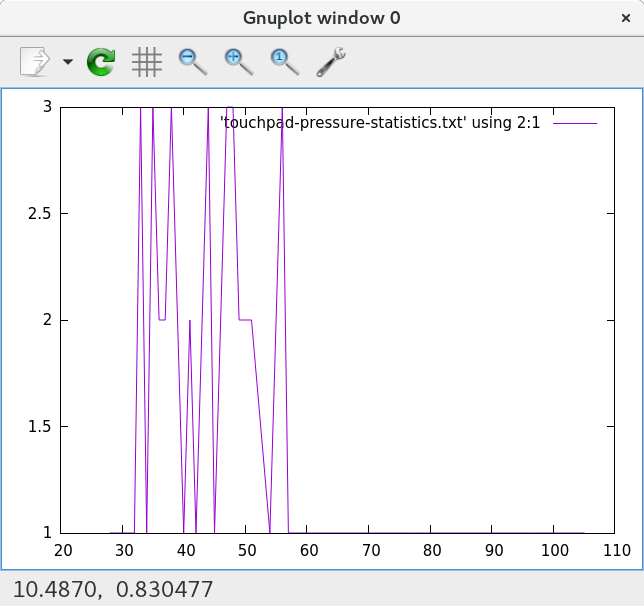The height and width of the screenshot is (606, 644).
Task: Replot the graph with the green refresh icon
Action: coord(101,62)
